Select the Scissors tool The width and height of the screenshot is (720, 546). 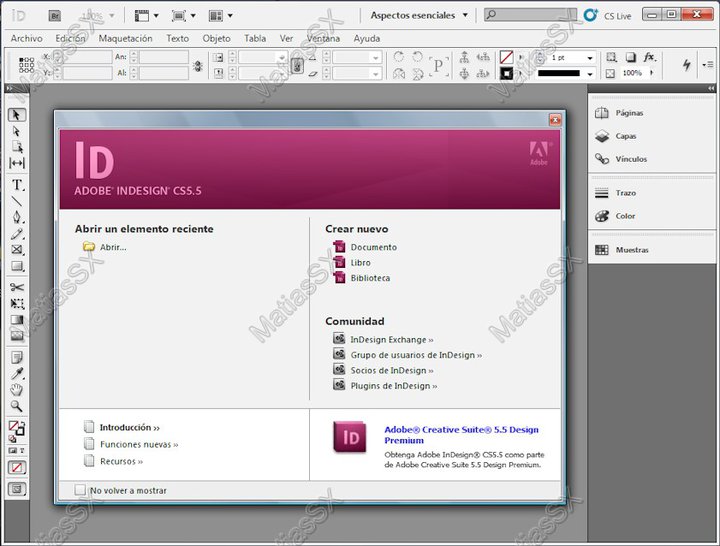click(17, 287)
